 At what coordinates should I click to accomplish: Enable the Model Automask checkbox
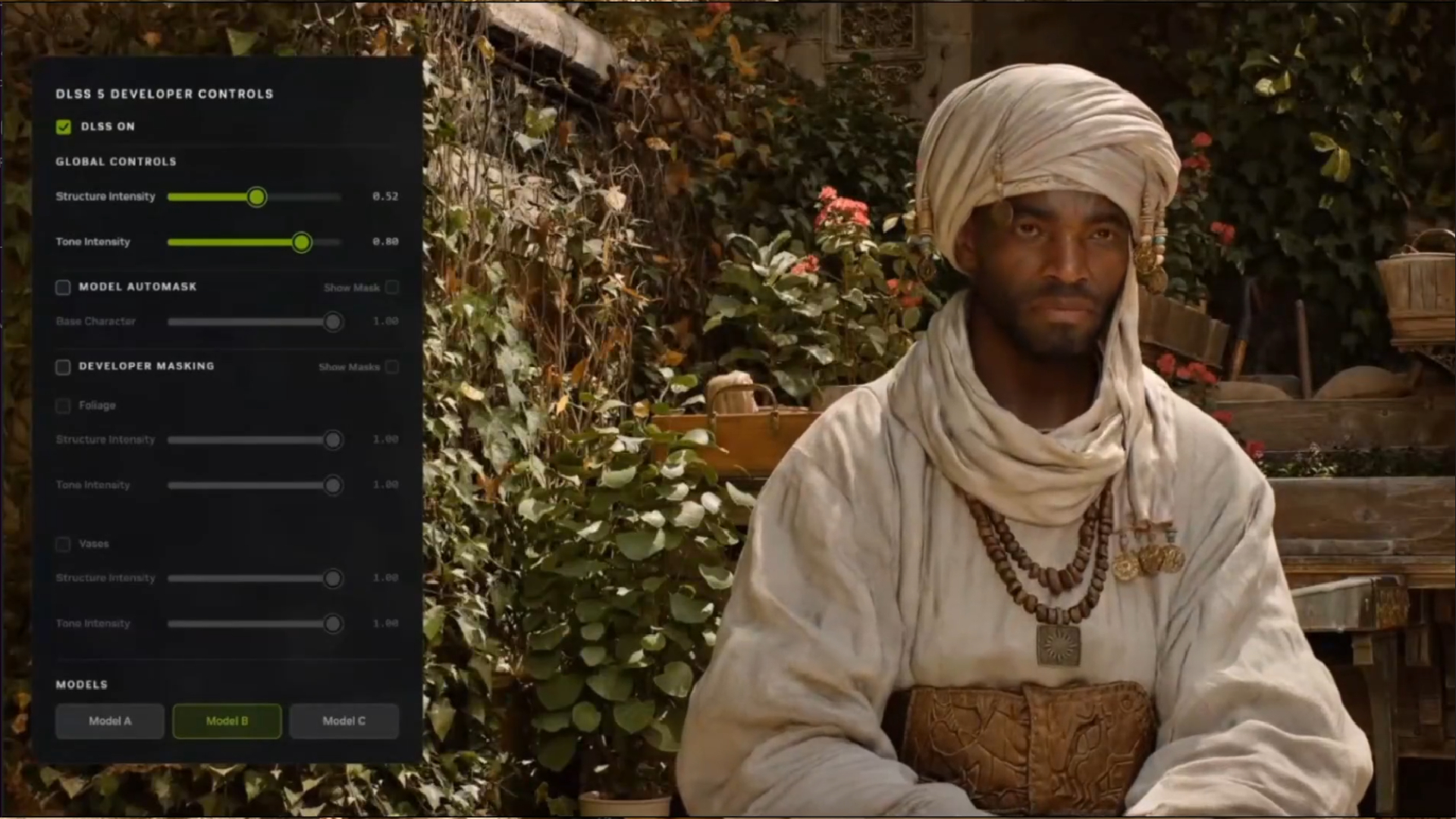tap(63, 287)
